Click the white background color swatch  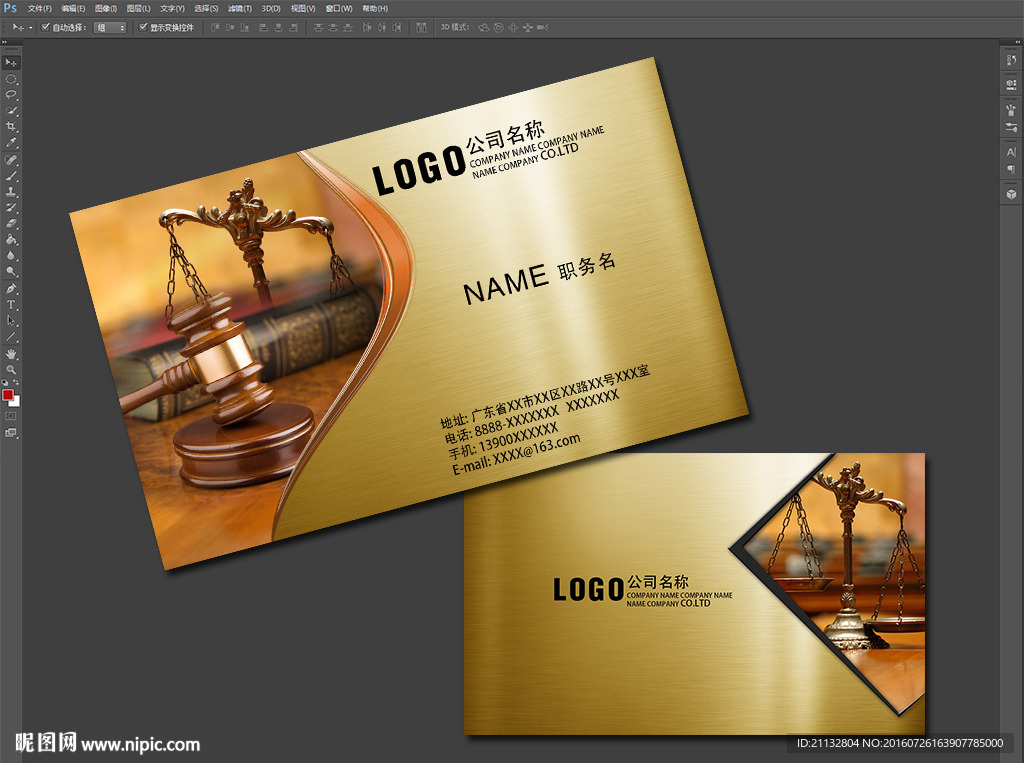click(16, 402)
